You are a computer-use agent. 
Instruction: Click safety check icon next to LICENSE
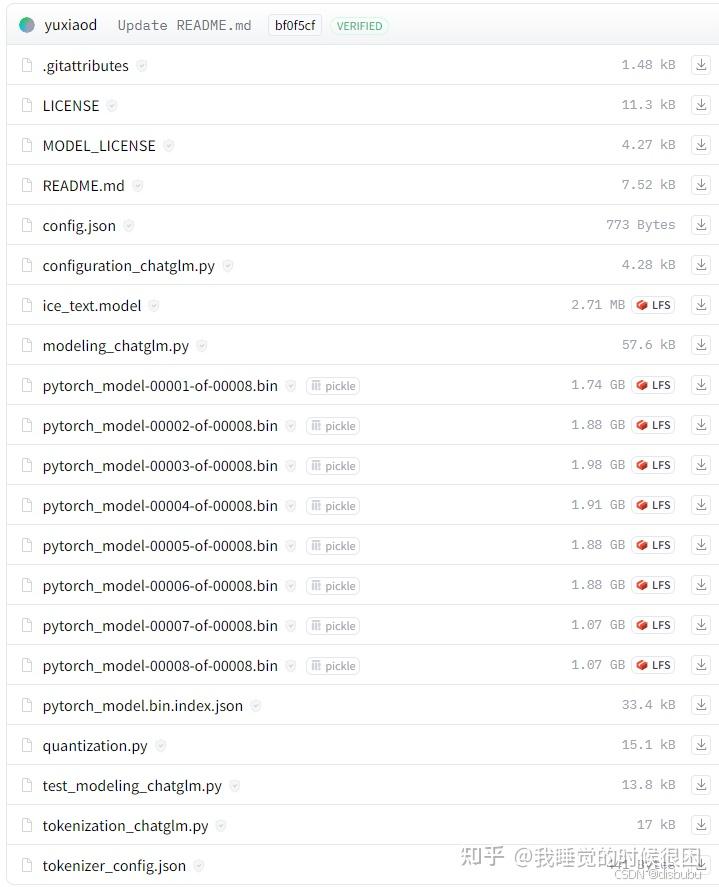pos(111,106)
